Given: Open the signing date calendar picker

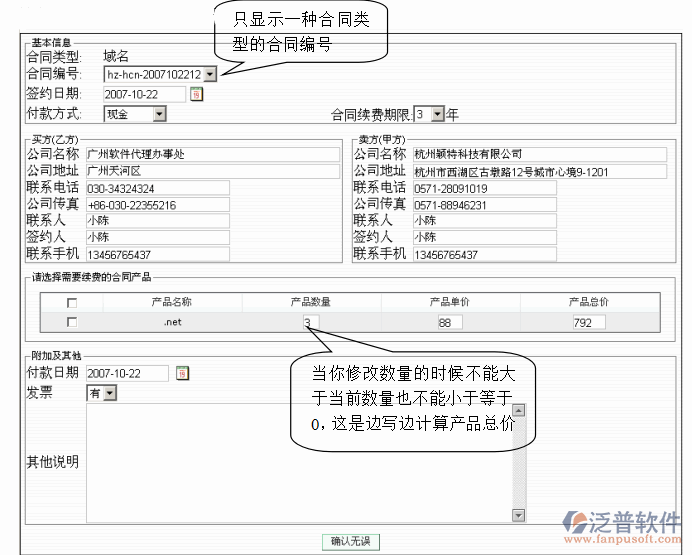Looking at the screenshot, I should (x=196, y=94).
